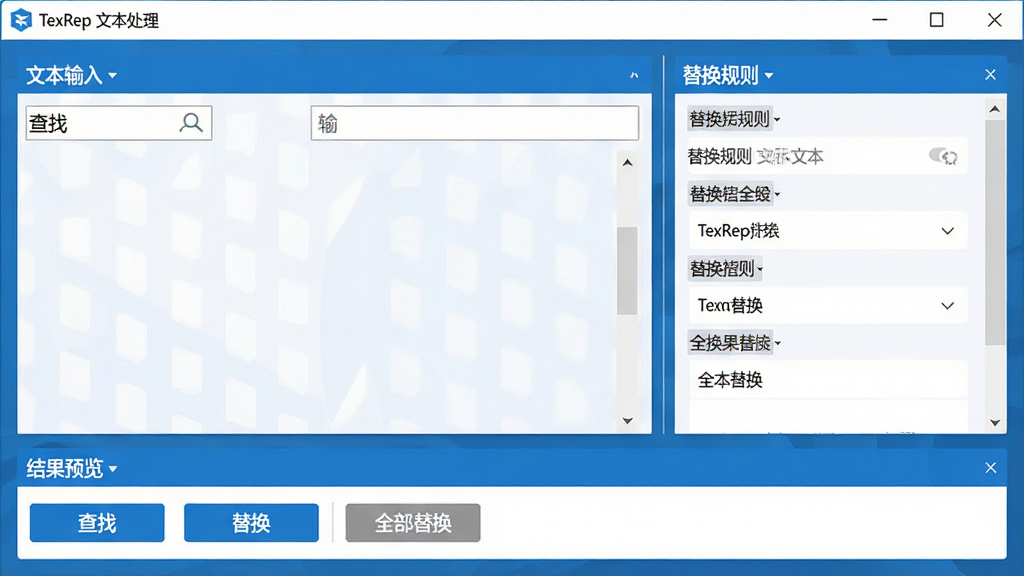Viewport: 1024px width, 576px height.
Task: Click the text area scrollbar up arrow
Action: (x=627, y=163)
